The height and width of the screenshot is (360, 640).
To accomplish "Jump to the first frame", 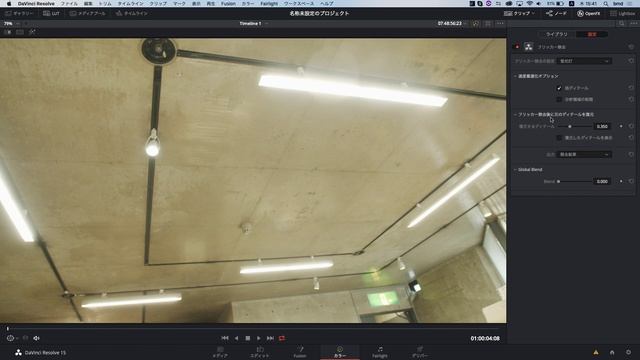I will click(x=225, y=338).
